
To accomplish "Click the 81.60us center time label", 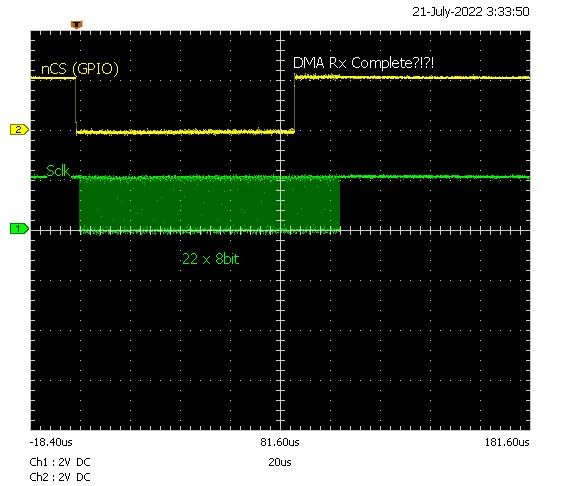I will [280, 442].
